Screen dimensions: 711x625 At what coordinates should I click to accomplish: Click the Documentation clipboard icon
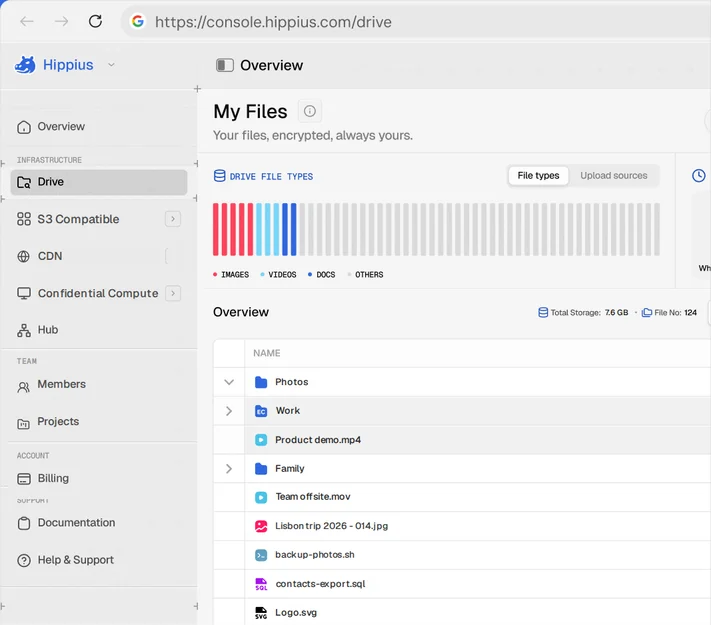(x=24, y=523)
